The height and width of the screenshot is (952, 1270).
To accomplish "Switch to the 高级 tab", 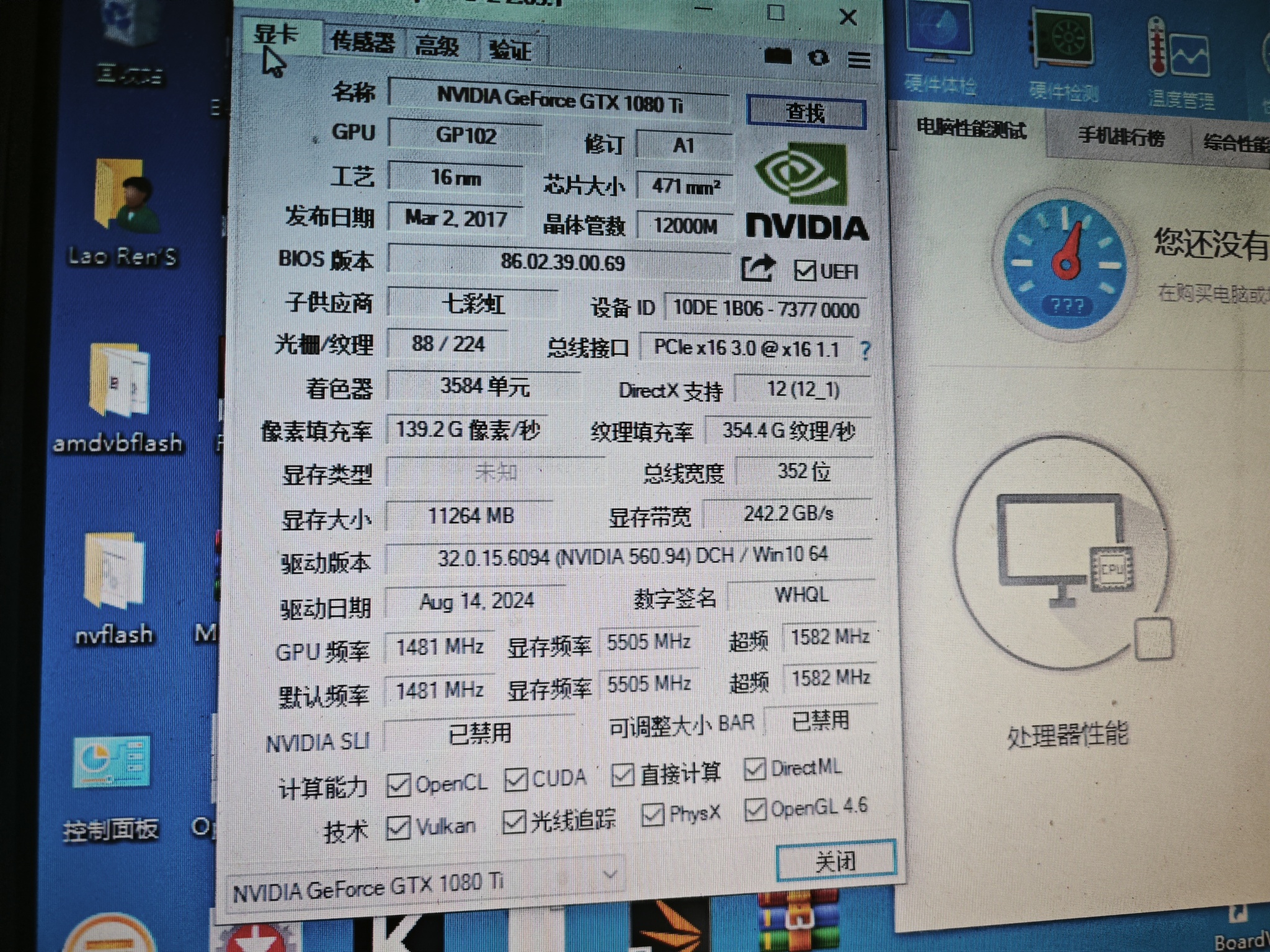I will [x=438, y=46].
